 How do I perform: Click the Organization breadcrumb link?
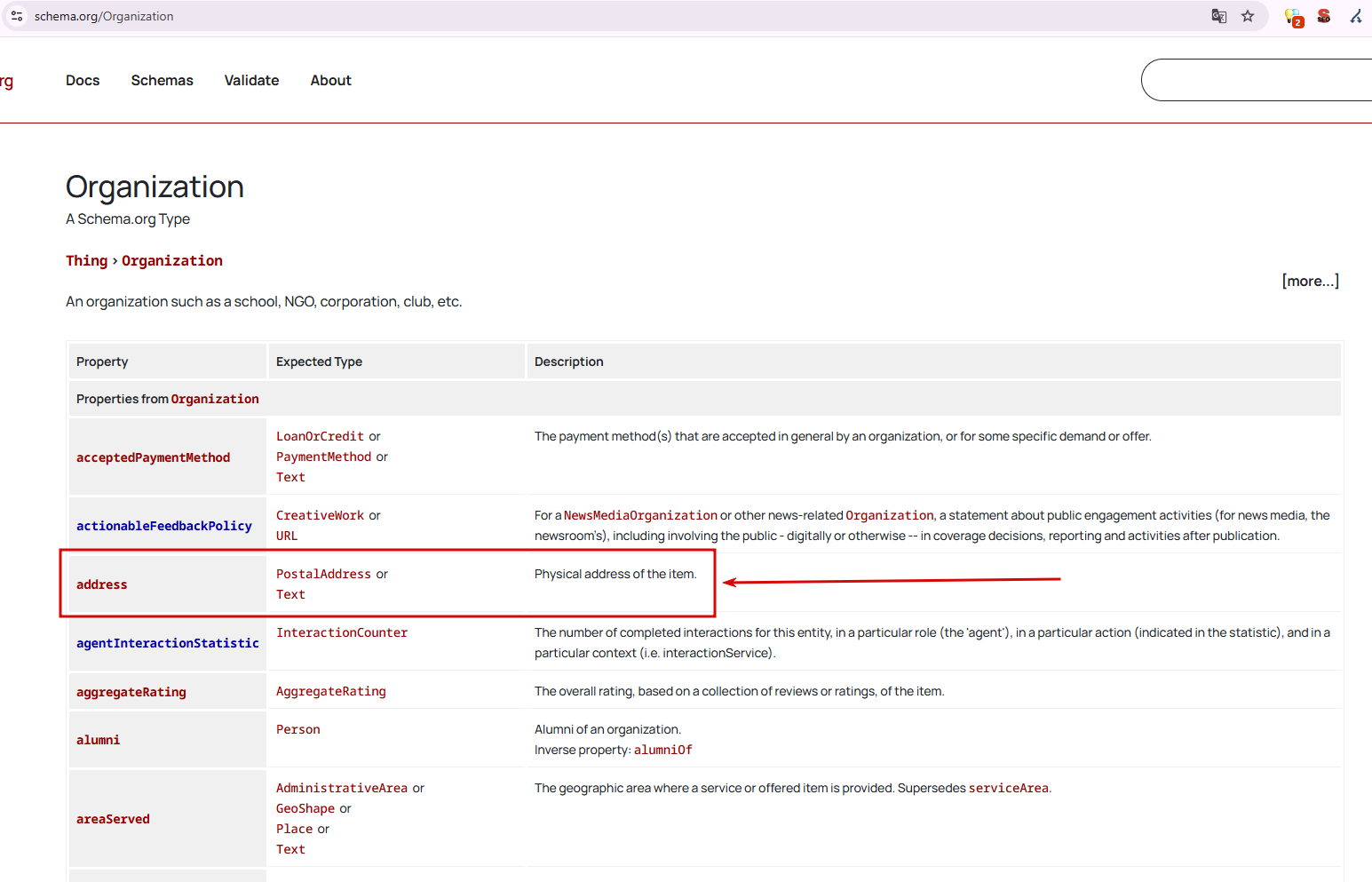tap(172, 260)
